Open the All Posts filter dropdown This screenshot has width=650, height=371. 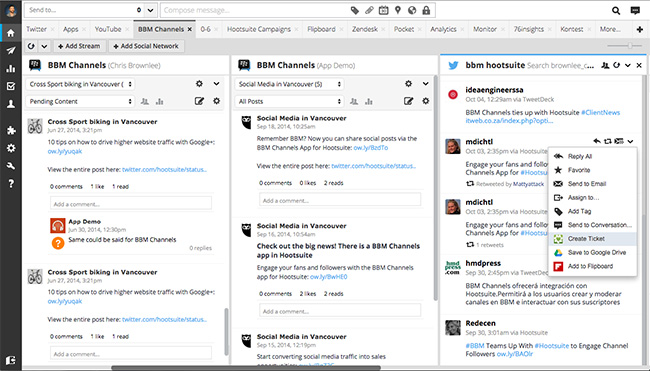click(x=289, y=101)
